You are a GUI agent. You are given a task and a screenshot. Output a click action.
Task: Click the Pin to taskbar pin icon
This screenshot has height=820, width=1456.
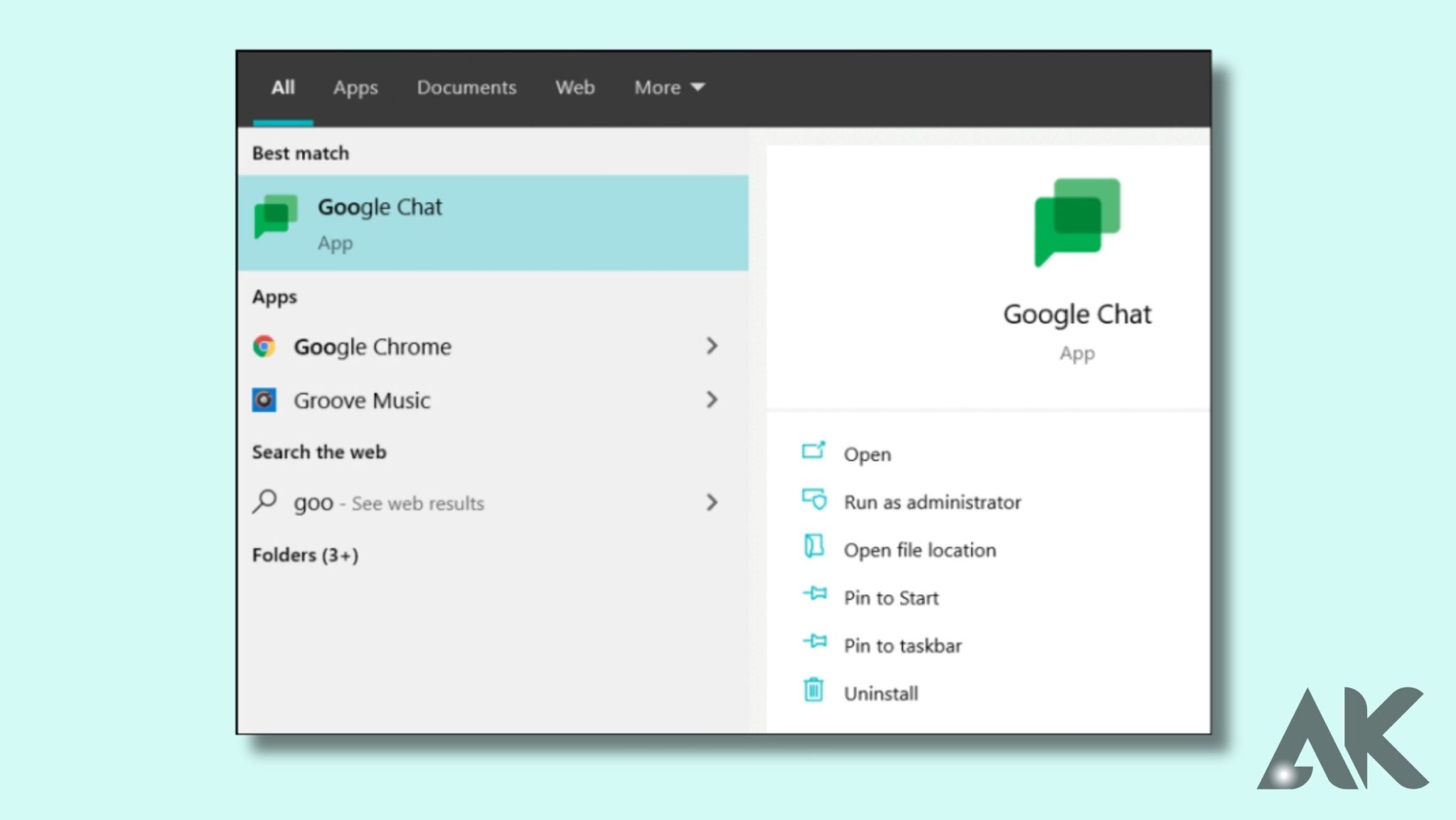click(x=815, y=641)
